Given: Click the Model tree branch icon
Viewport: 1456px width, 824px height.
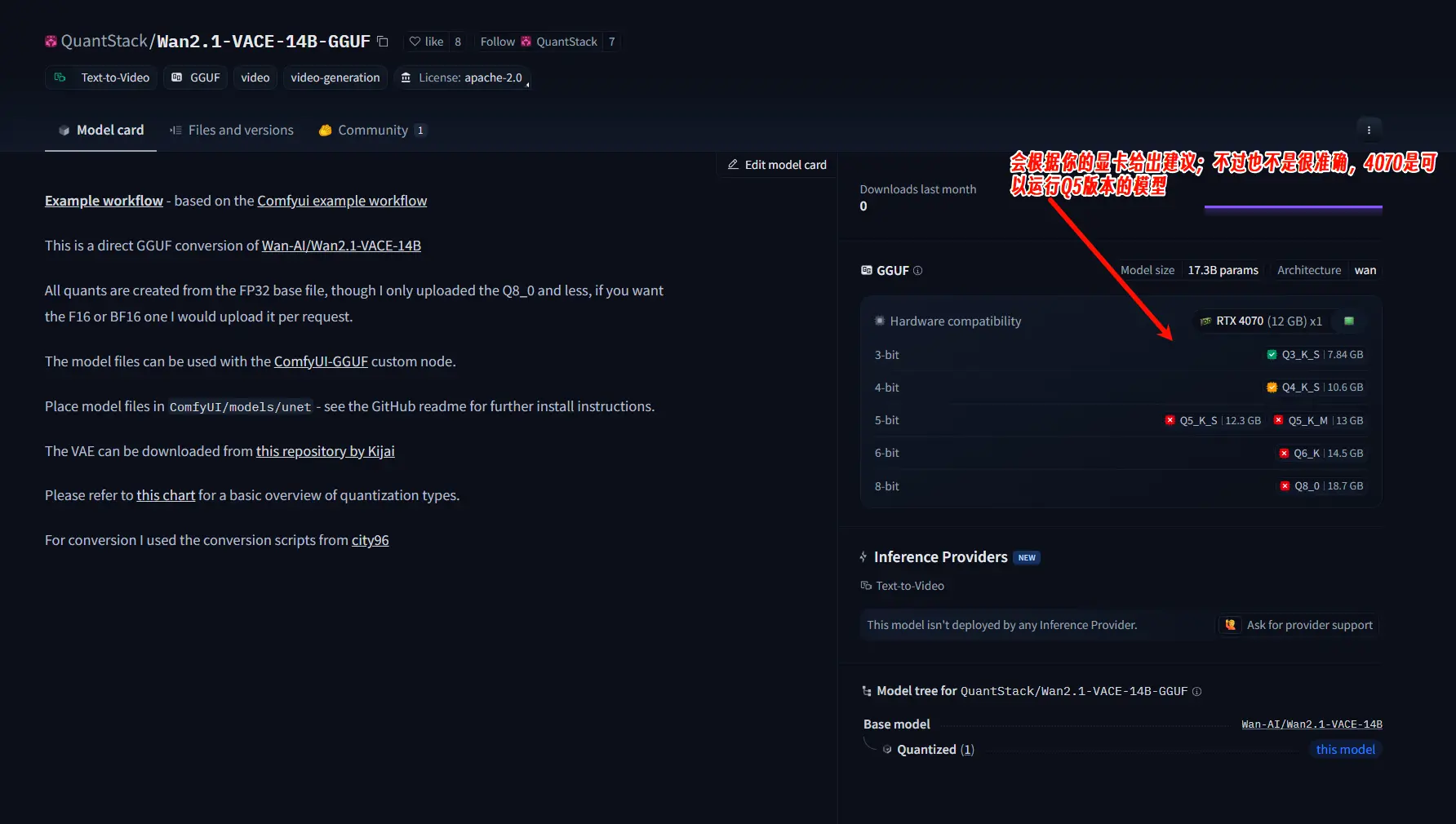Looking at the screenshot, I should tap(867, 691).
